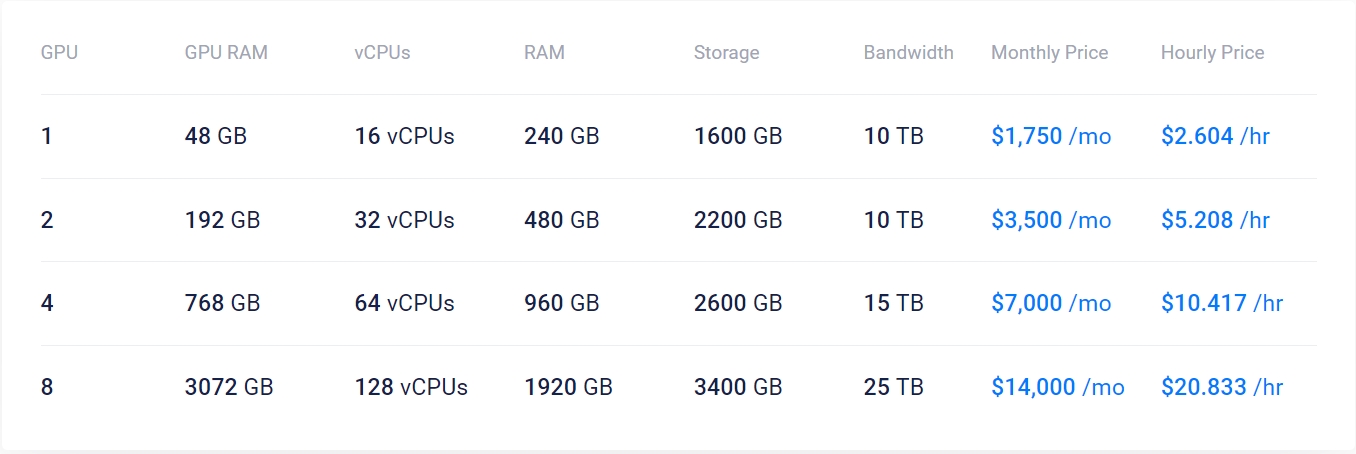Select the 960 GB RAM cell
Viewport: 1356px width, 454px height.
561,303
